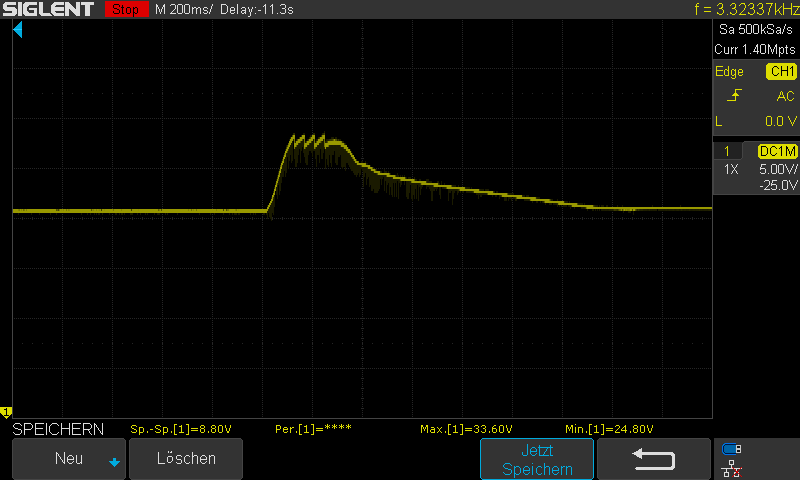The height and width of the screenshot is (480, 800).
Task: Click the Sp.-Sp.[1]=8.80V measurement
Action: 181,429
